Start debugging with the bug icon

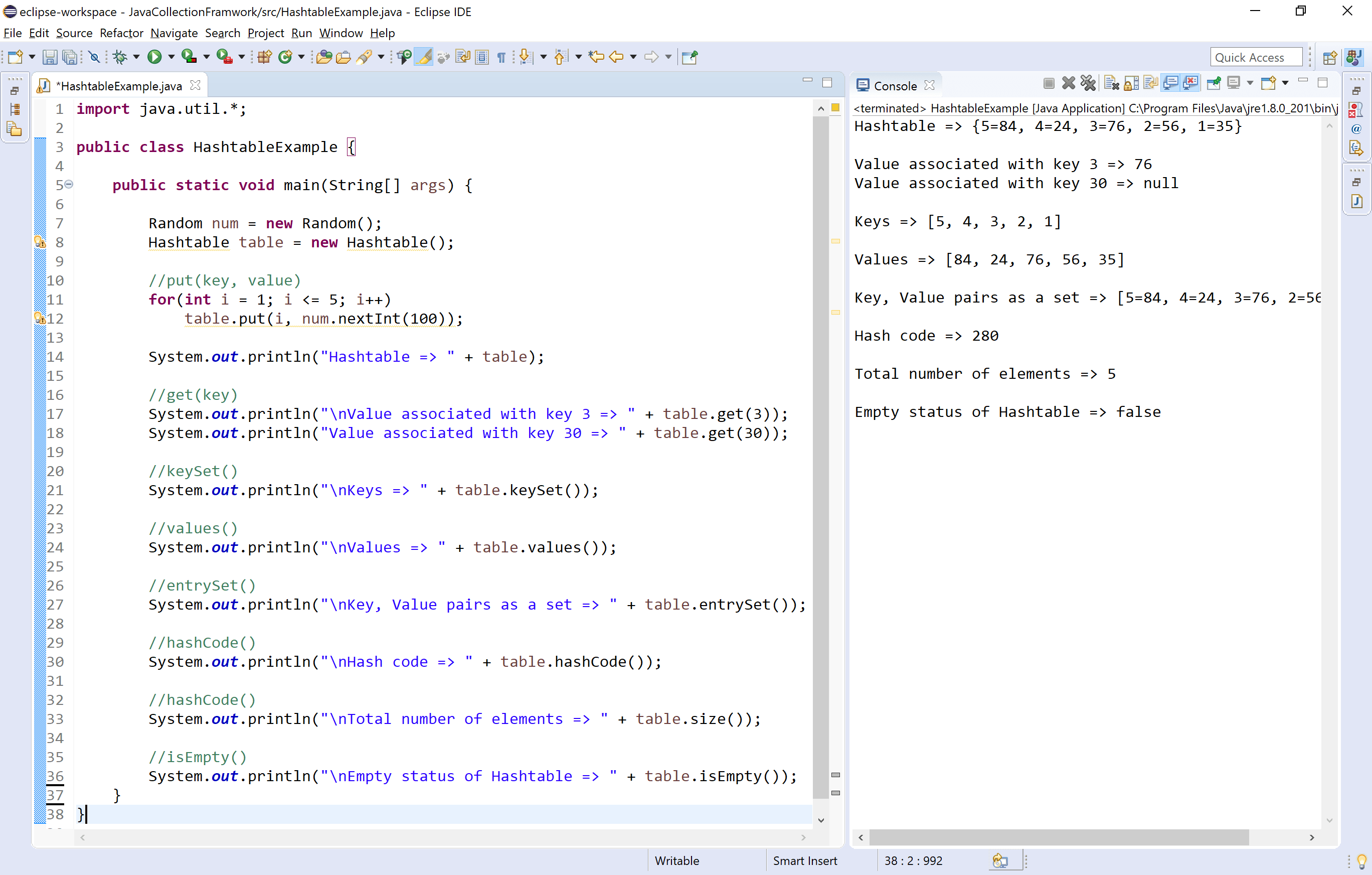pyautogui.click(x=120, y=57)
